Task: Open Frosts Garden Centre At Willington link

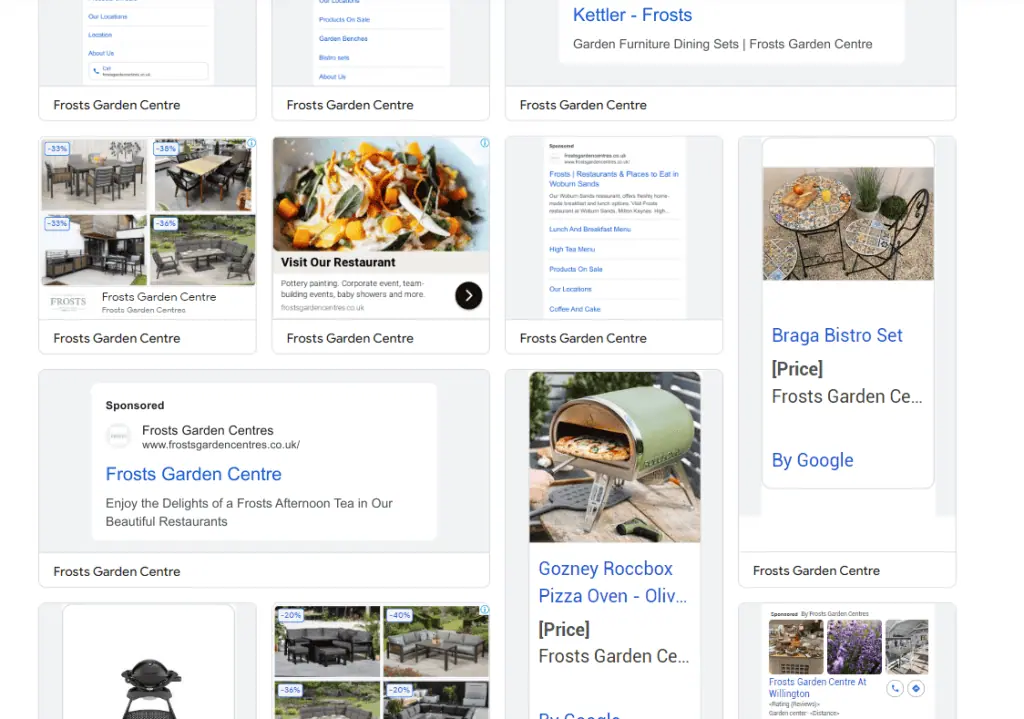Action: 817,688
